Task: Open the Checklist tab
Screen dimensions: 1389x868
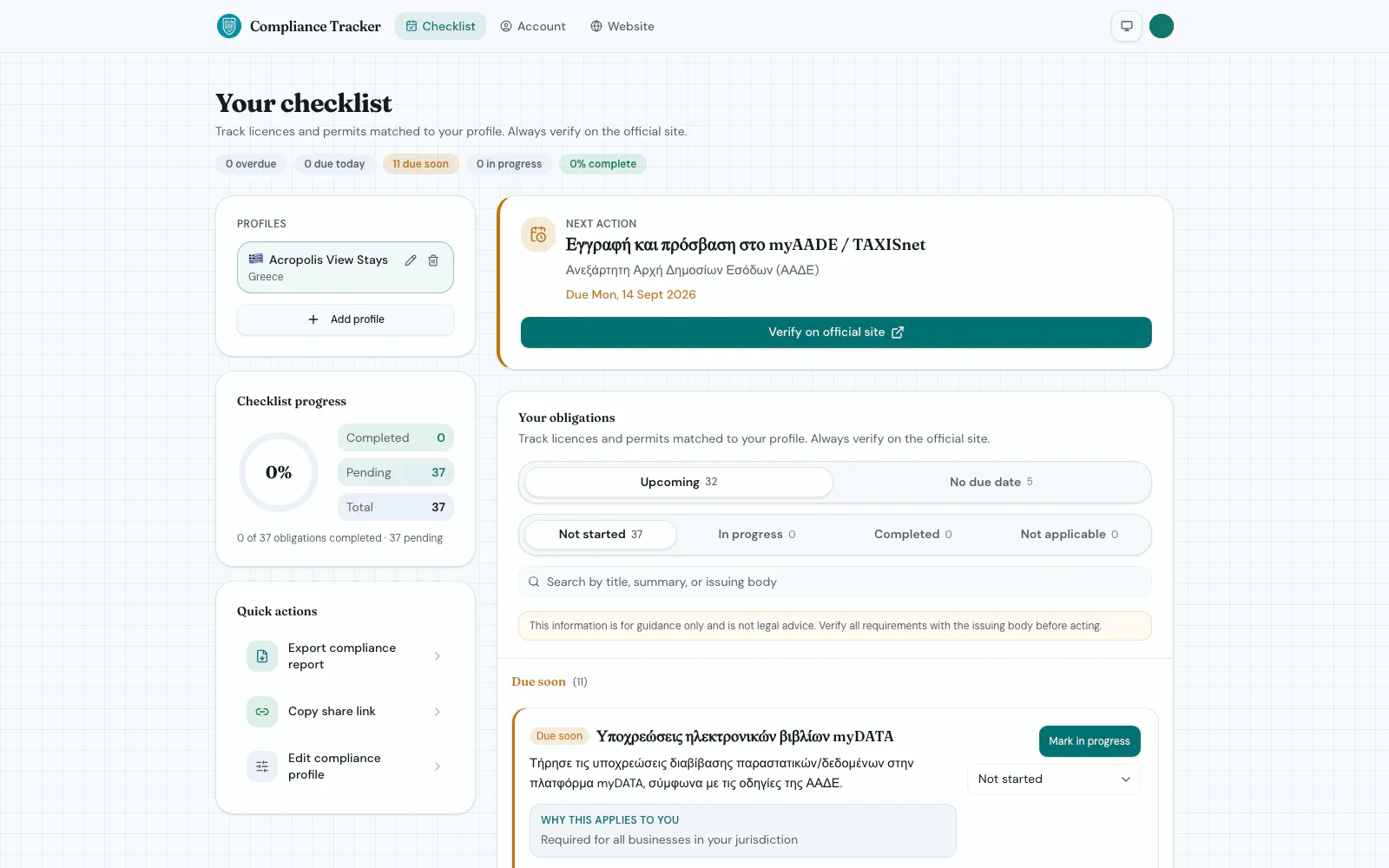Action: [x=440, y=26]
